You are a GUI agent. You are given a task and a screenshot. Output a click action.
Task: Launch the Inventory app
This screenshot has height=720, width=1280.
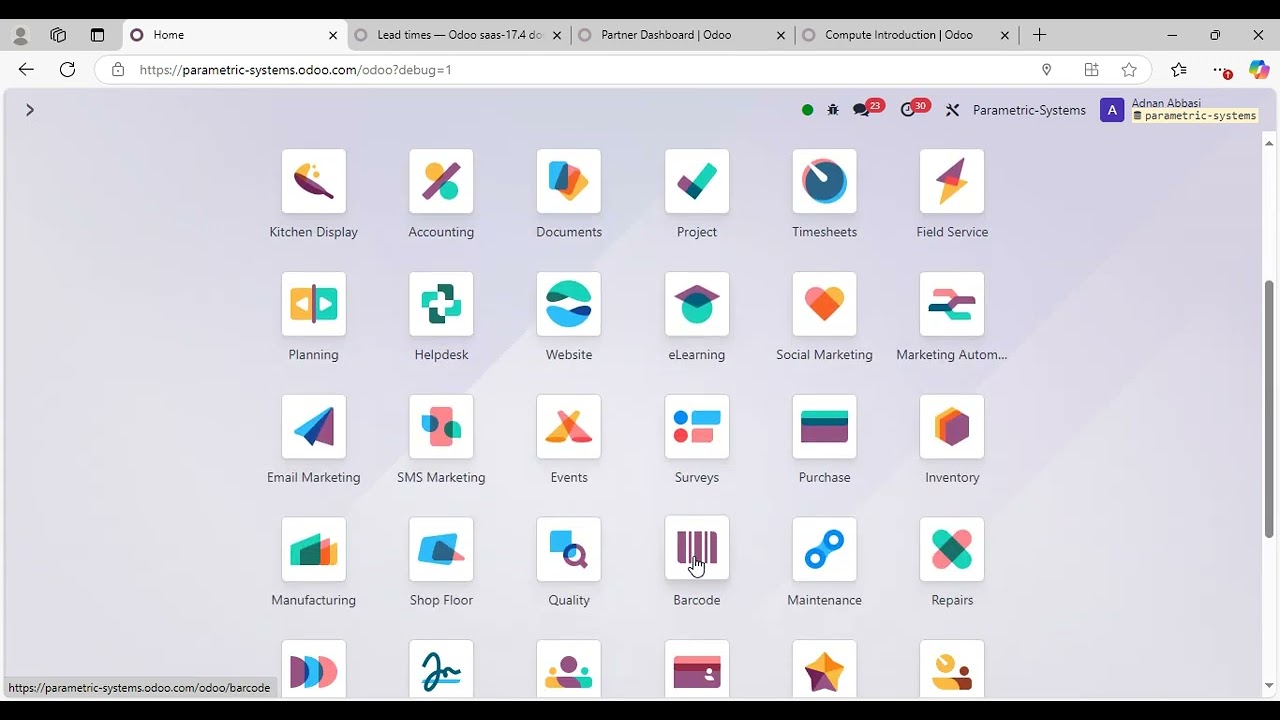[952, 427]
